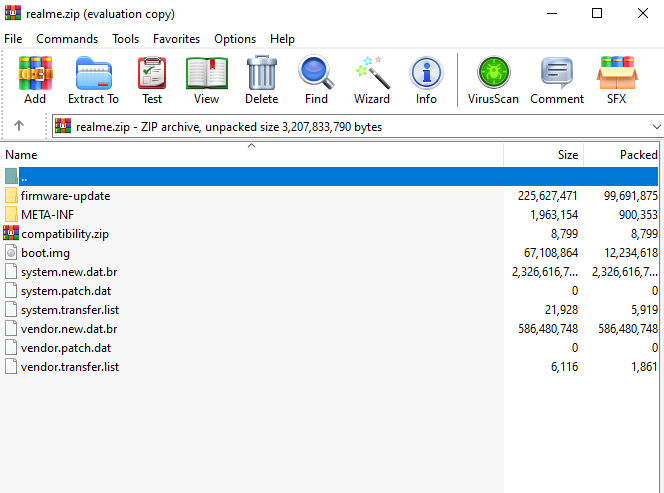This screenshot has height=493, width=664.
Task: Click the Add archive toolbar icon
Action: tap(35, 73)
